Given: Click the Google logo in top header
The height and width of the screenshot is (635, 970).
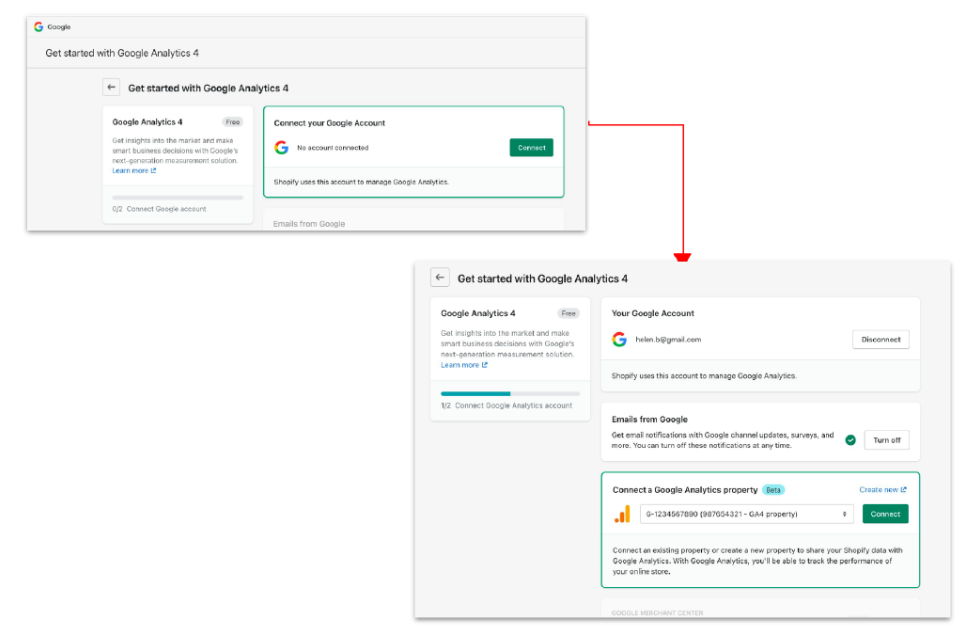Looking at the screenshot, I should click(38, 27).
